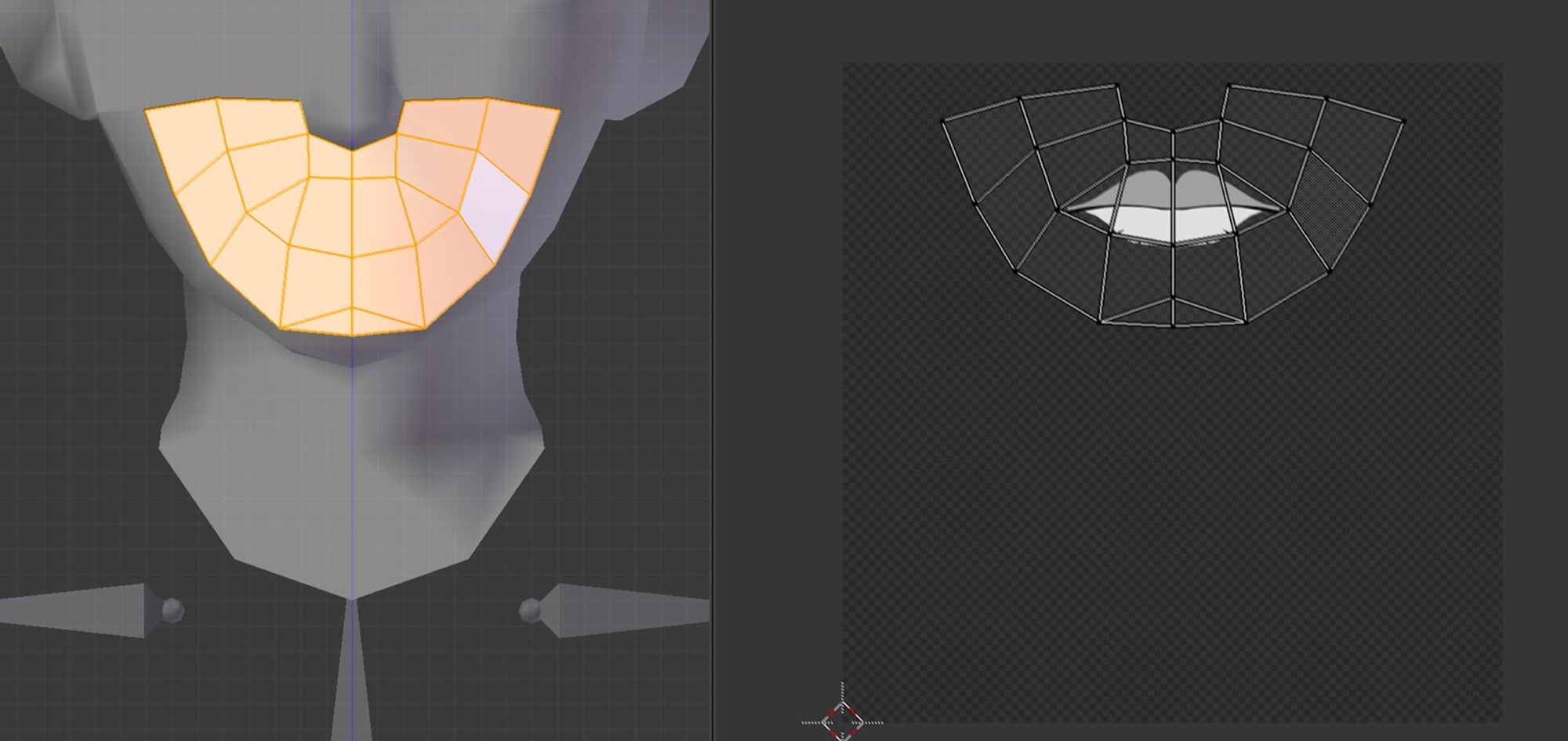Screen dimensions: 1568x741
Task: Select the white highlighted active face on model
Action: coord(494,205)
